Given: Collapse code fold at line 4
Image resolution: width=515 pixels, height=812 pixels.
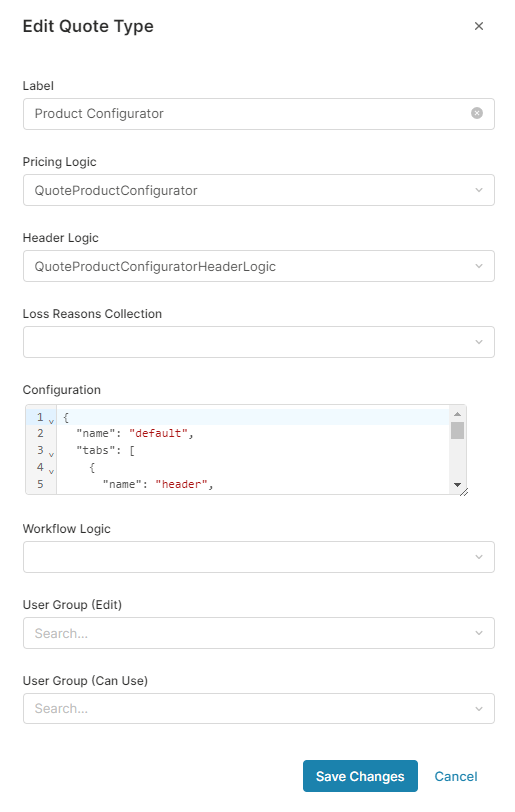Looking at the screenshot, I should 51,472.
